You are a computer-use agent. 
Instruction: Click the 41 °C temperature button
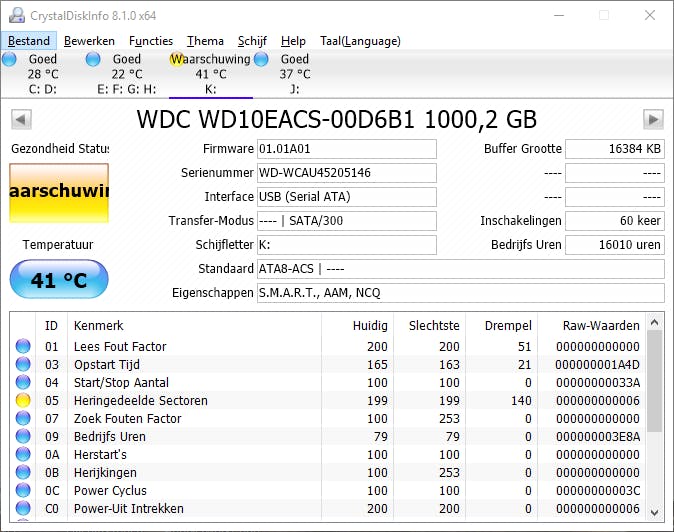59,279
